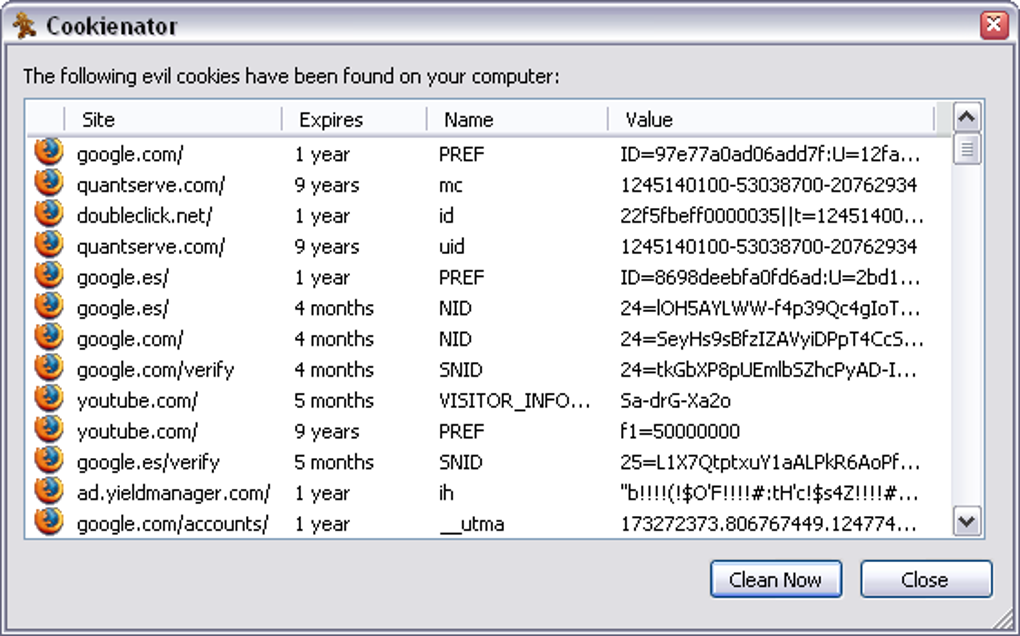Select the google.com/accounts/ site entry
The image size is (1020, 636).
coord(172,524)
